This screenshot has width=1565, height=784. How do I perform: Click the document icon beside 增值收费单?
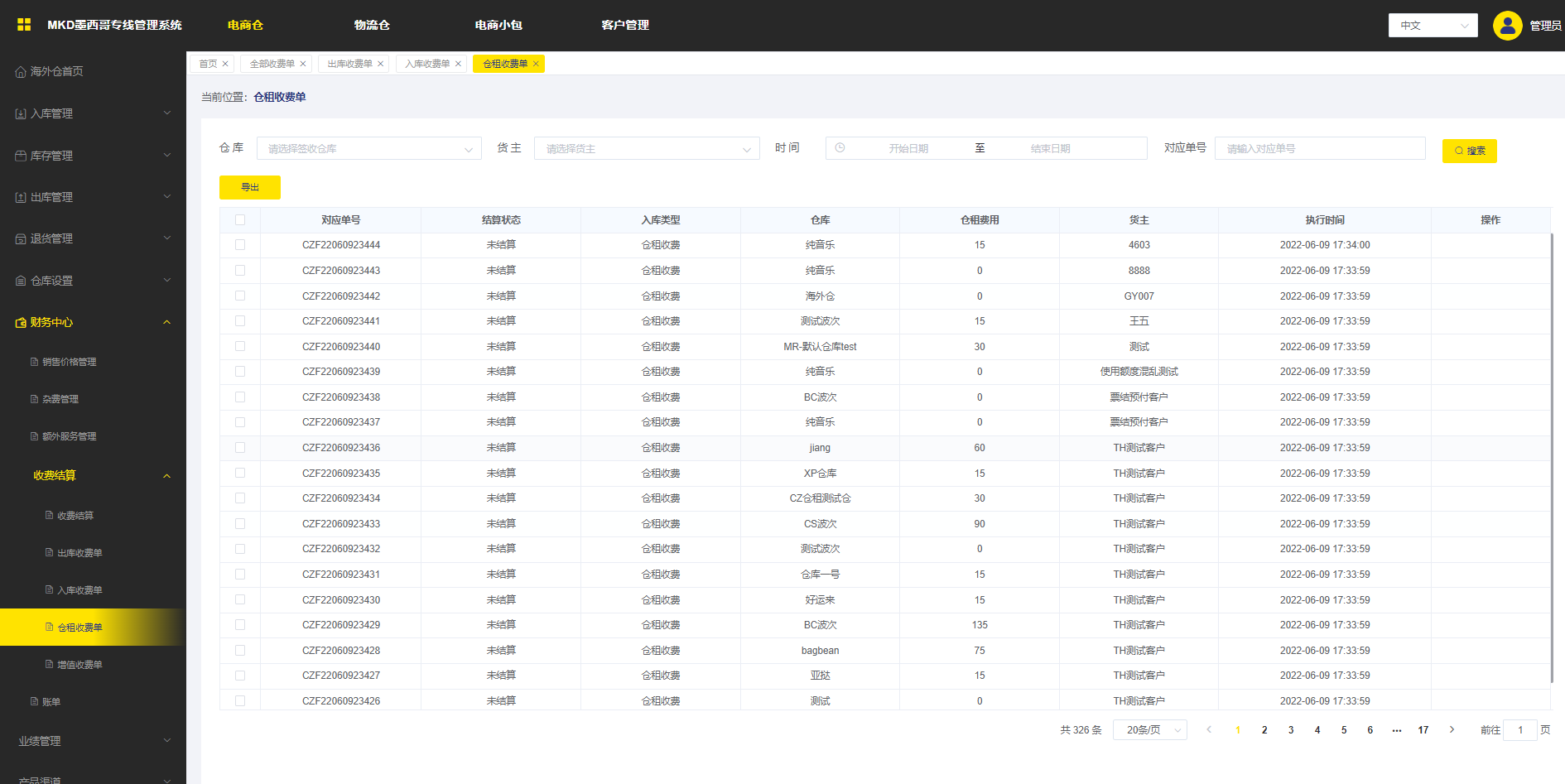click(x=49, y=665)
